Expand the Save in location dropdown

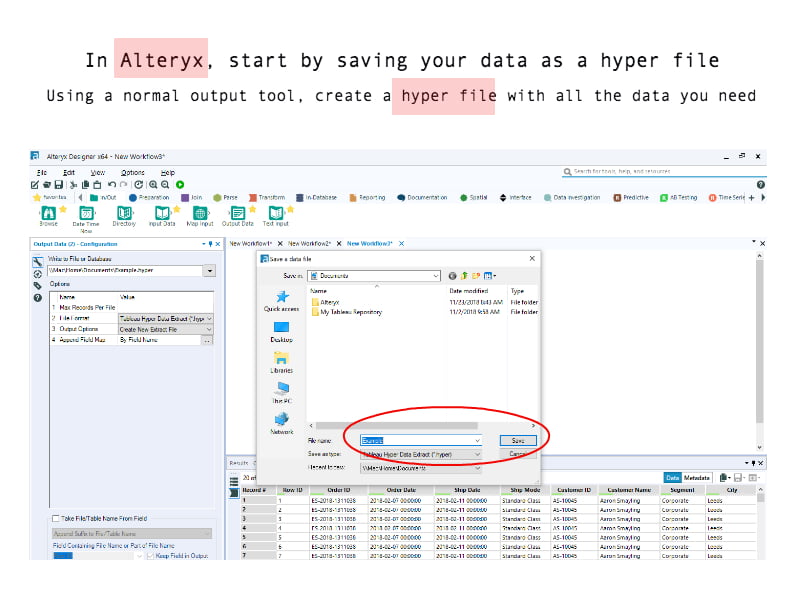pyautogui.click(x=435, y=275)
